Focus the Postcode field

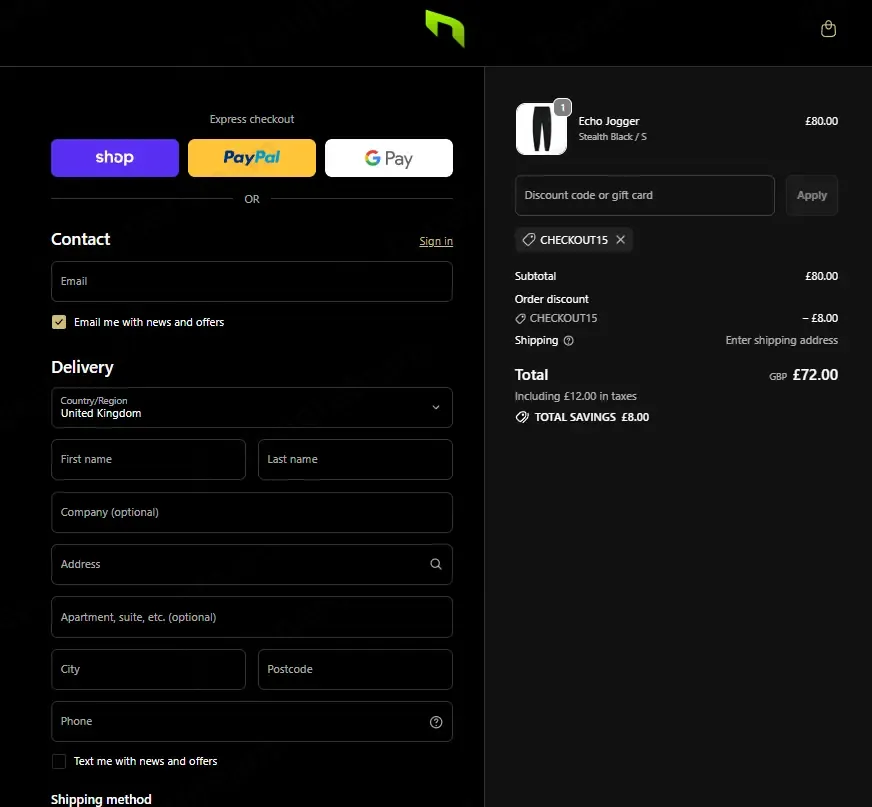pos(355,670)
